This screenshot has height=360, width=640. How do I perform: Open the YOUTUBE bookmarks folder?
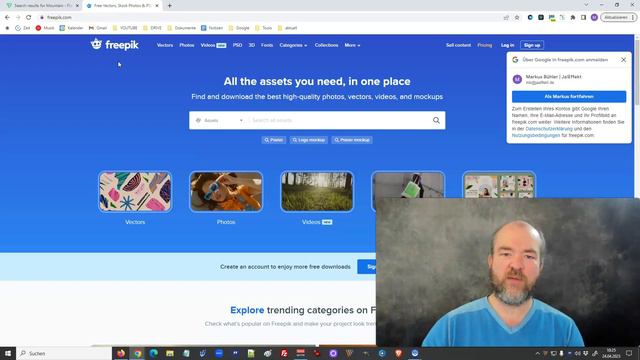[x=125, y=28]
